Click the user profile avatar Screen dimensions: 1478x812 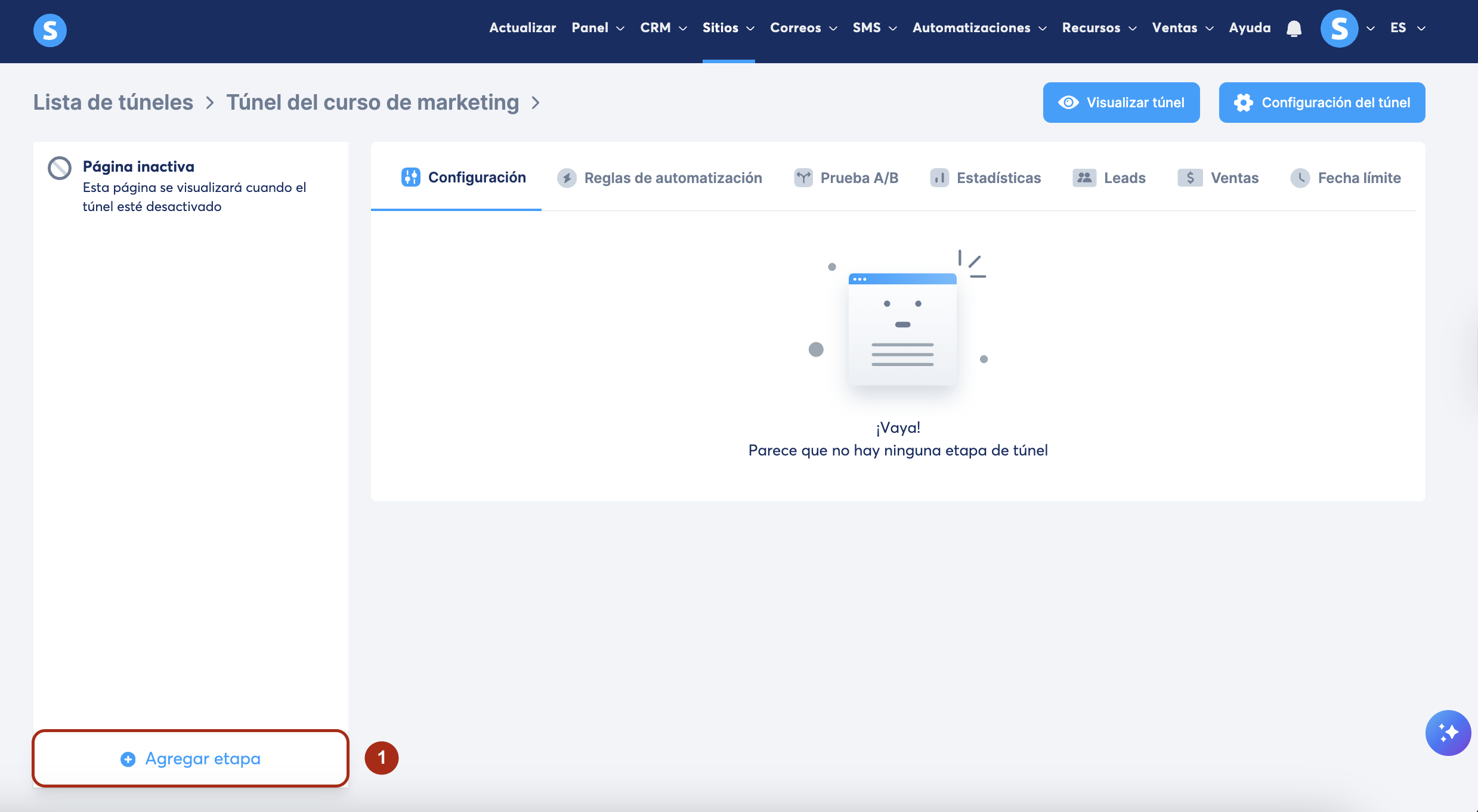(x=1339, y=29)
